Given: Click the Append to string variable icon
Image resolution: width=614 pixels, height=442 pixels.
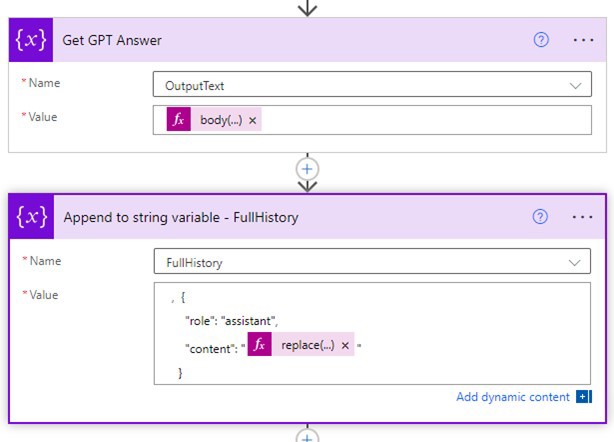Looking at the screenshot, I should coord(33,217).
